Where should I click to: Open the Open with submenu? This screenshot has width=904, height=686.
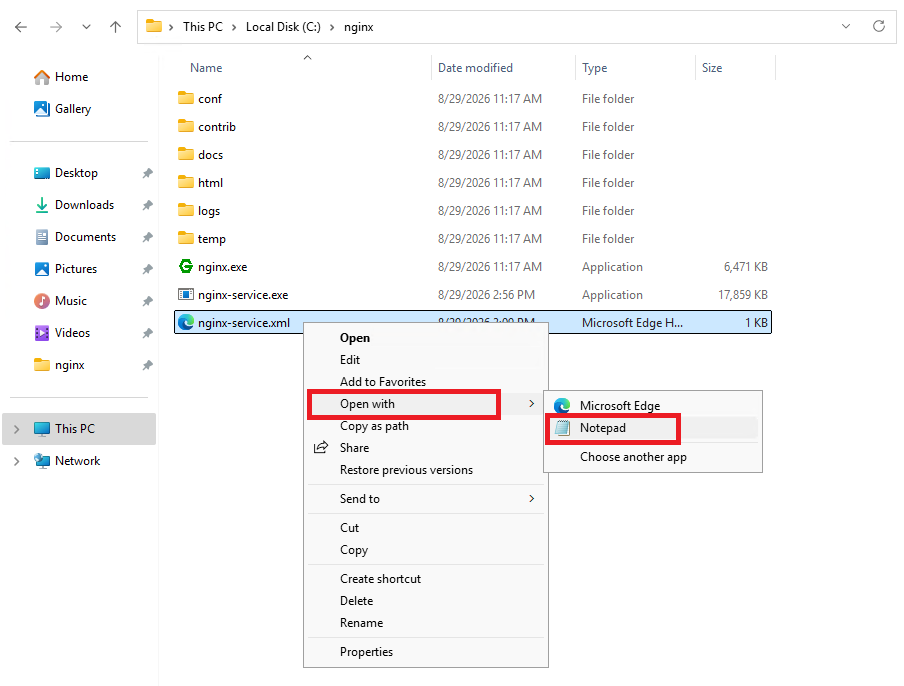(426, 404)
